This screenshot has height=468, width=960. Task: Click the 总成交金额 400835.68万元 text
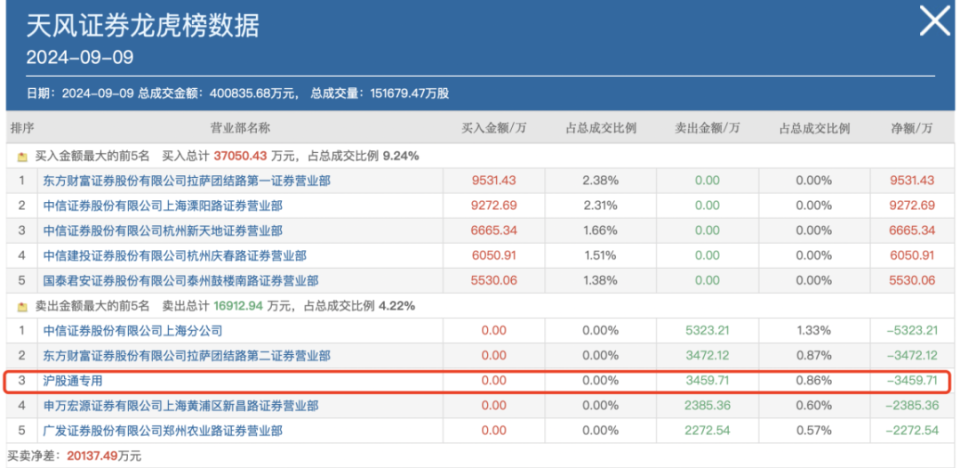[x=219, y=94]
